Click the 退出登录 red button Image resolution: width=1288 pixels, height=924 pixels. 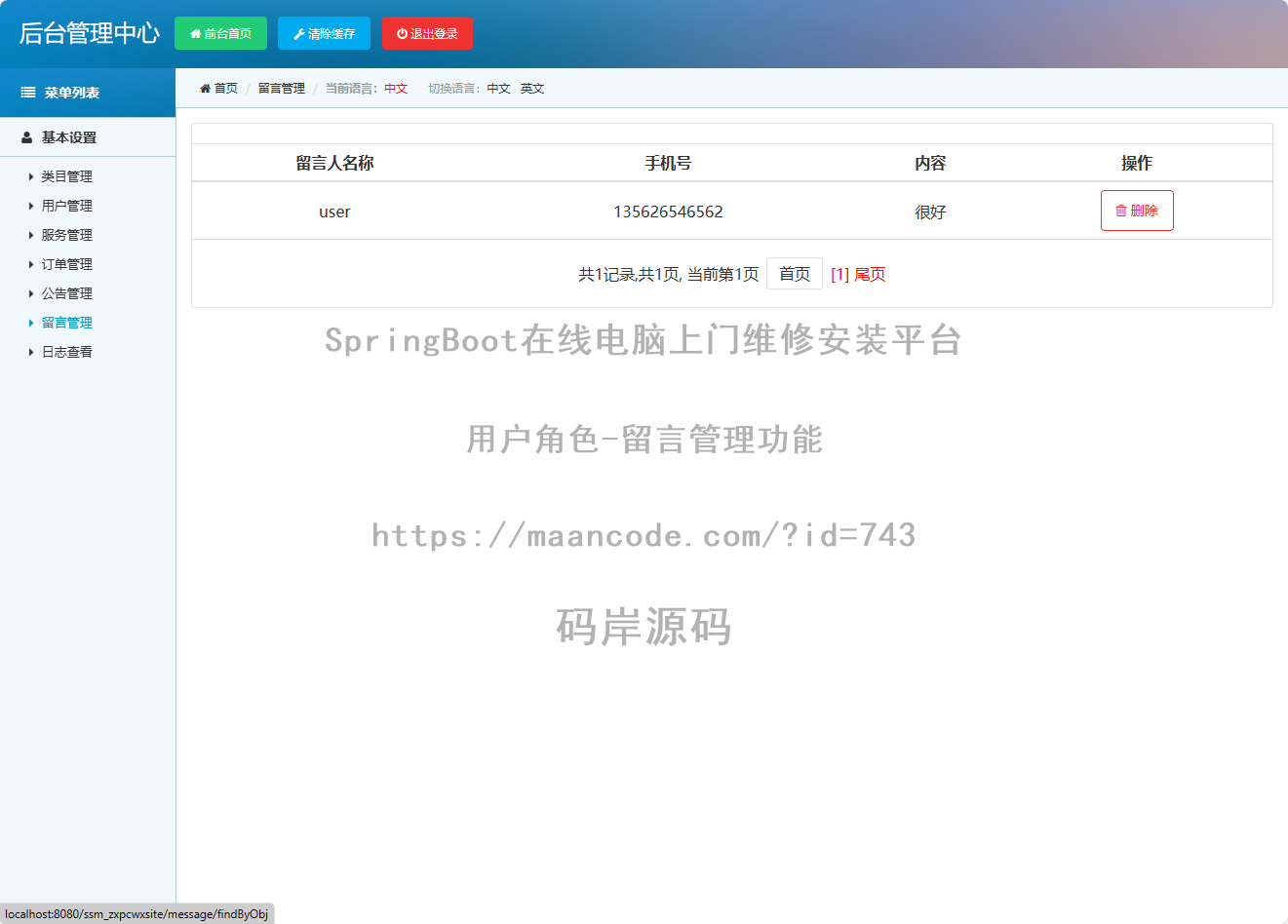click(427, 33)
